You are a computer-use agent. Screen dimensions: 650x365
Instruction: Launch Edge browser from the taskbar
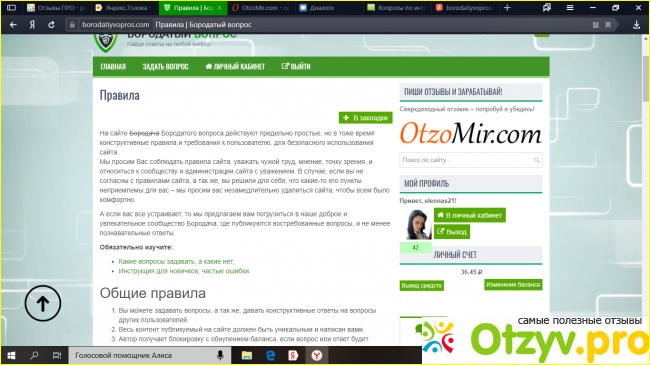(x=270, y=355)
